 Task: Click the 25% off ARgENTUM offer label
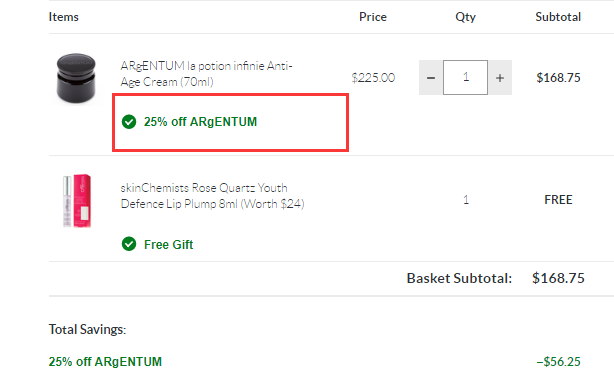tap(200, 122)
